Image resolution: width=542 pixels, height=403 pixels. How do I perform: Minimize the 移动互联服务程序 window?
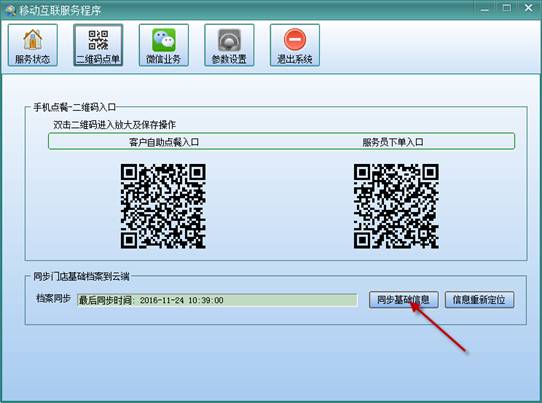pos(485,9)
